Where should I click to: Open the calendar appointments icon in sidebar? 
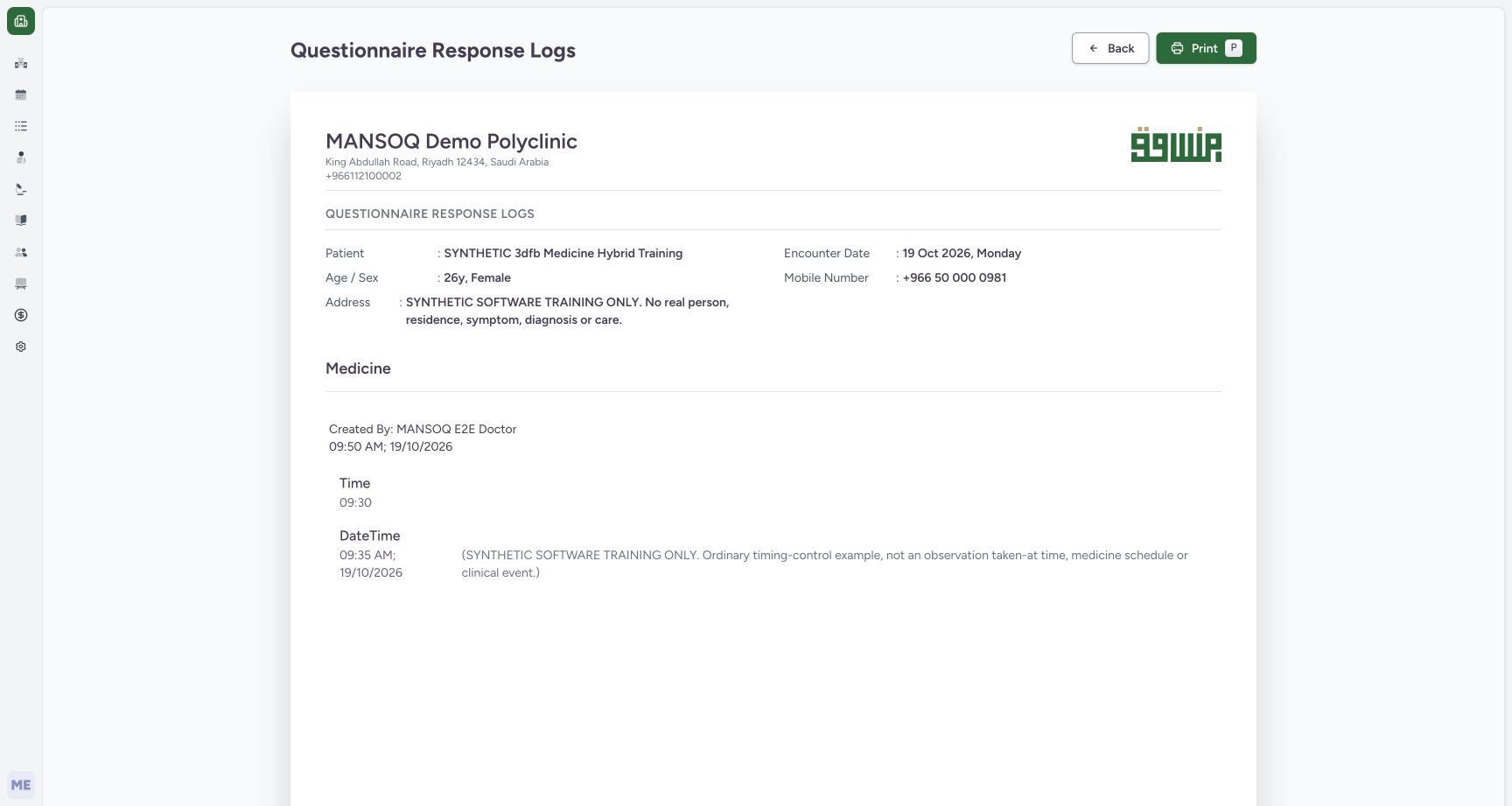21,95
